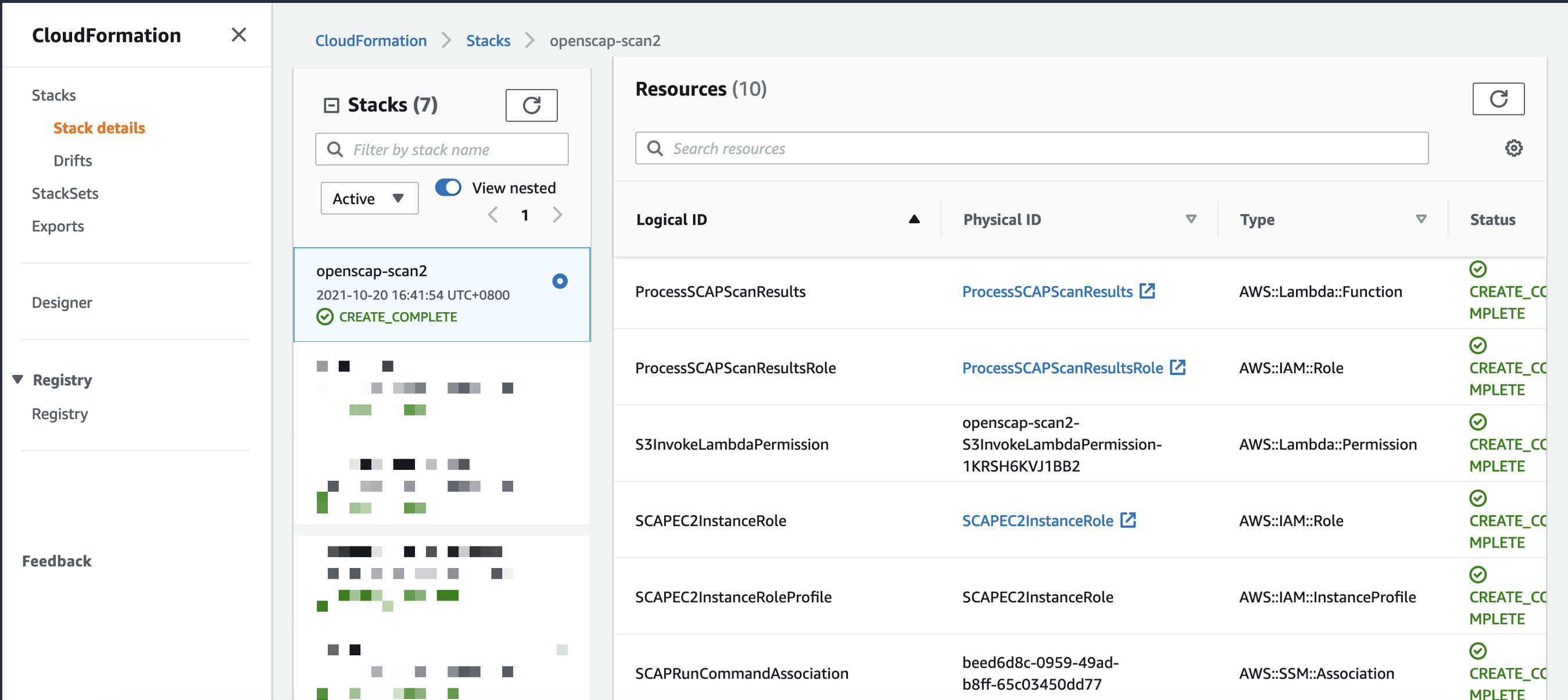Click the Status column header
This screenshot has width=1568, height=700.
click(x=1492, y=219)
